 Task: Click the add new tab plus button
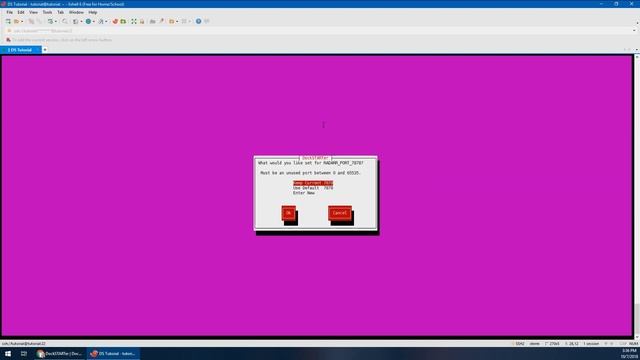point(45,50)
